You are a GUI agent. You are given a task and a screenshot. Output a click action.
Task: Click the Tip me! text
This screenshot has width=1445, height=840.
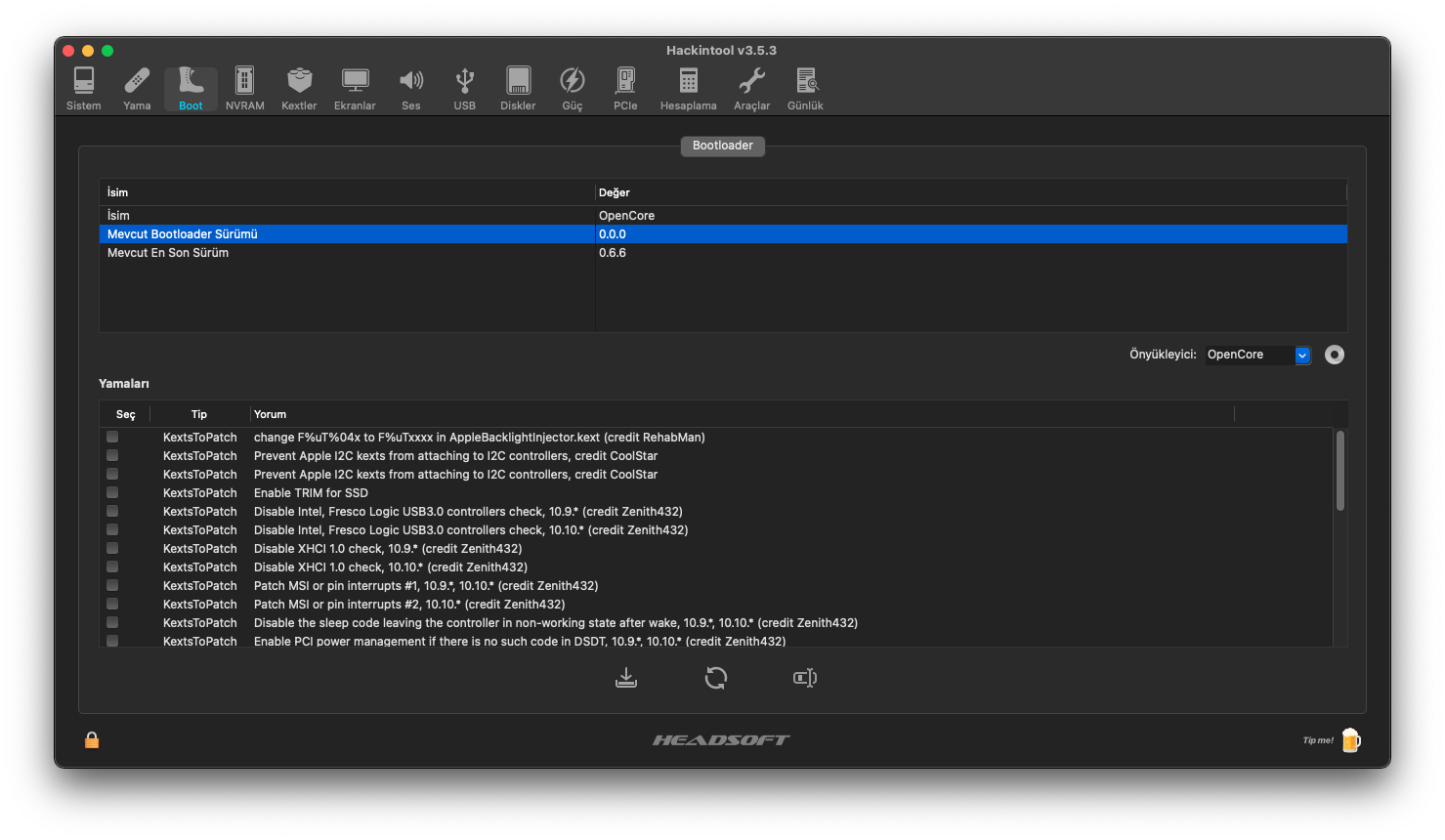click(x=1318, y=740)
